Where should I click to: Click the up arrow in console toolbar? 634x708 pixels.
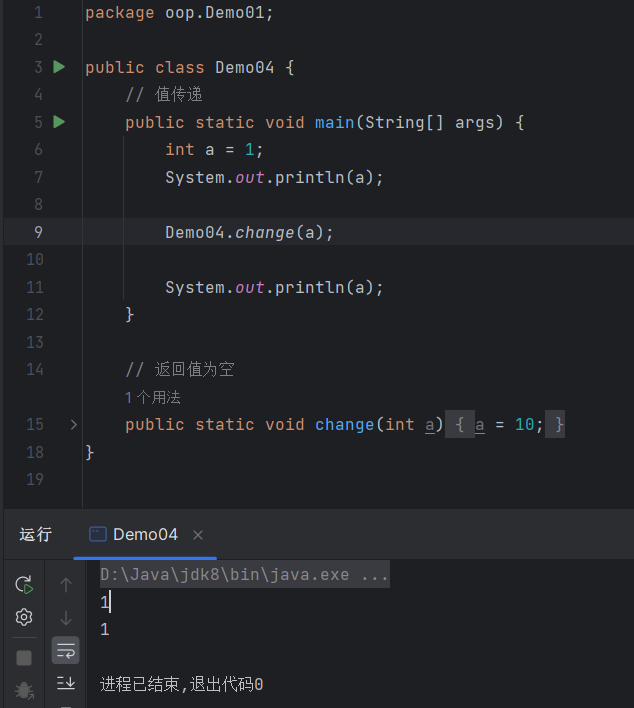coord(66,585)
